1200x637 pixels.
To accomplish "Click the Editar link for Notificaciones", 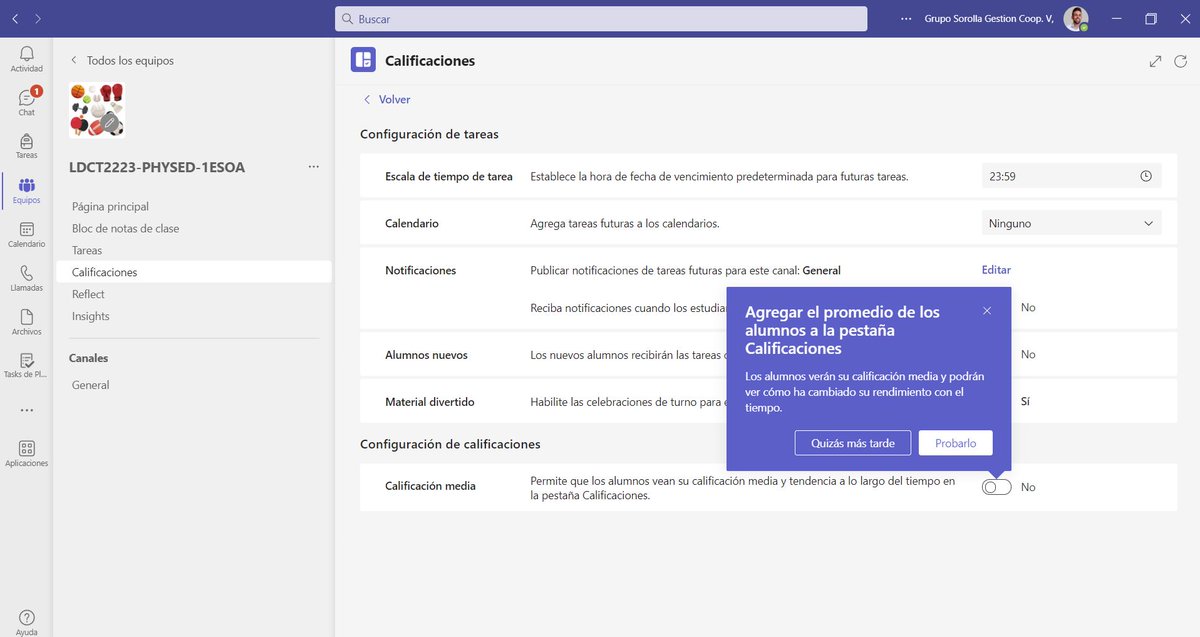I will pyautogui.click(x=994, y=270).
